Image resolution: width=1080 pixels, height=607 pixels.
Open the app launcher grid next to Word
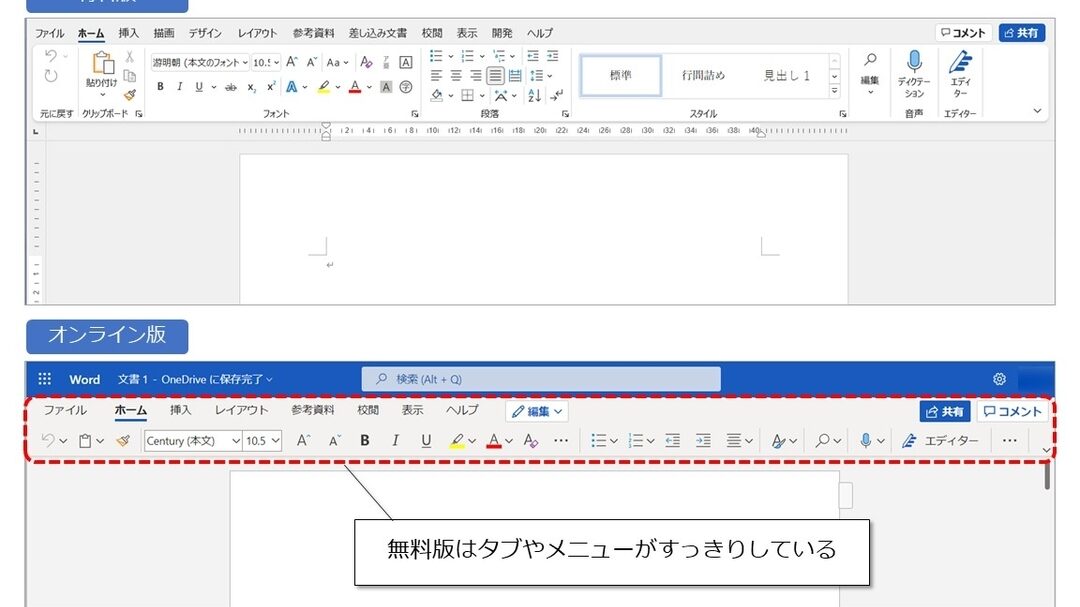(x=44, y=379)
